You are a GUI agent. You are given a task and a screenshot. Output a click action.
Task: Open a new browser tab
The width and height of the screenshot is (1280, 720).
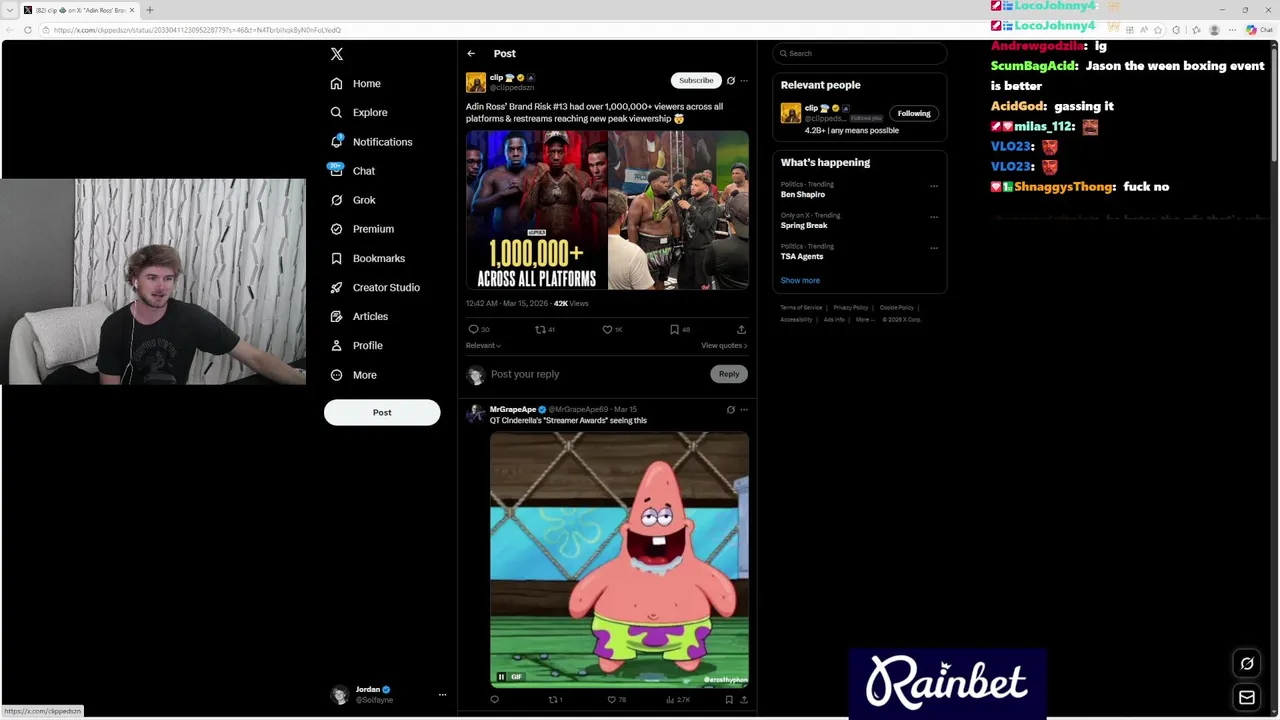click(150, 10)
